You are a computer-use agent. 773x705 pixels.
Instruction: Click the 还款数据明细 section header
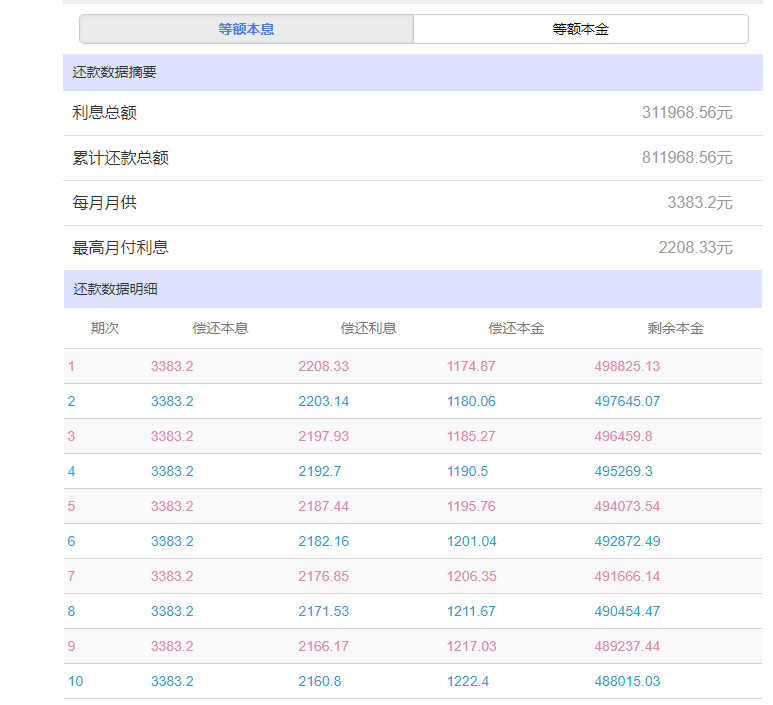click(x=114, y=290)
